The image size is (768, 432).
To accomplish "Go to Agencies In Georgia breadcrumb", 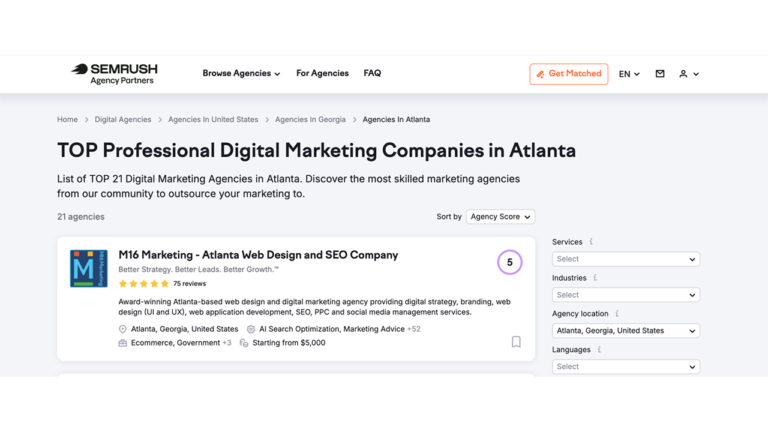I will coord(310,120).
